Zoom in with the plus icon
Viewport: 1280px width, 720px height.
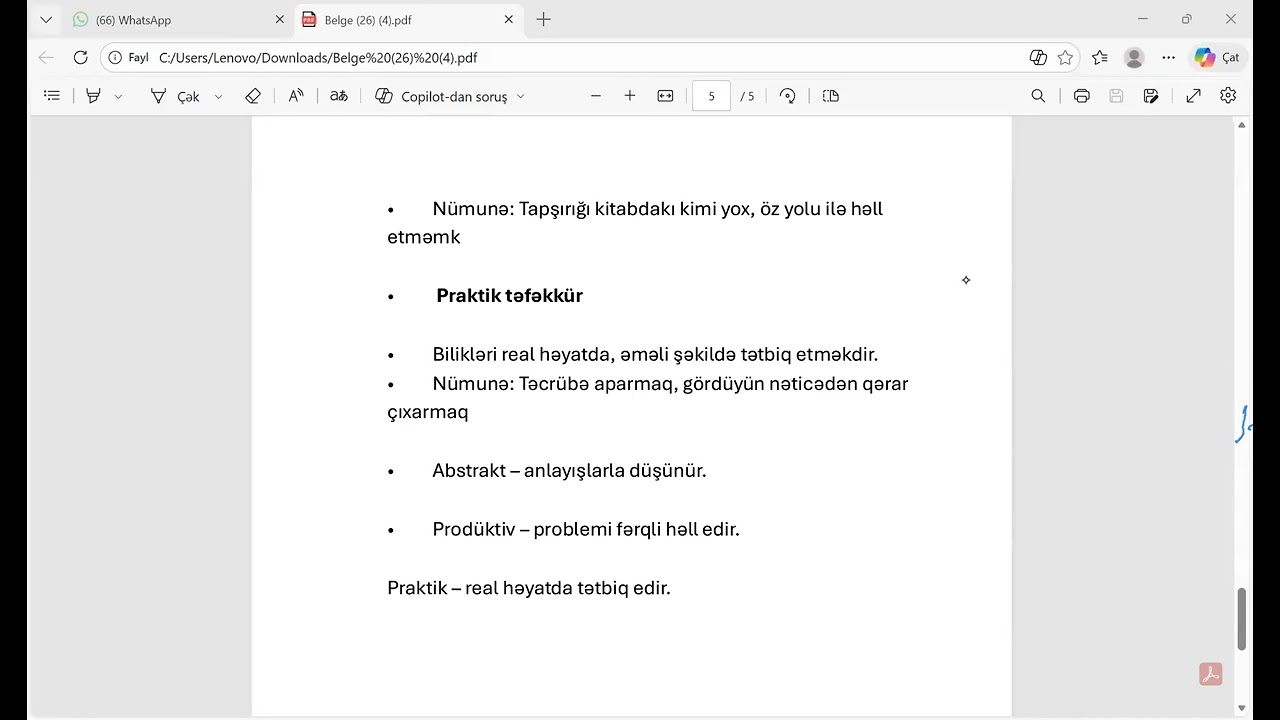629,96
